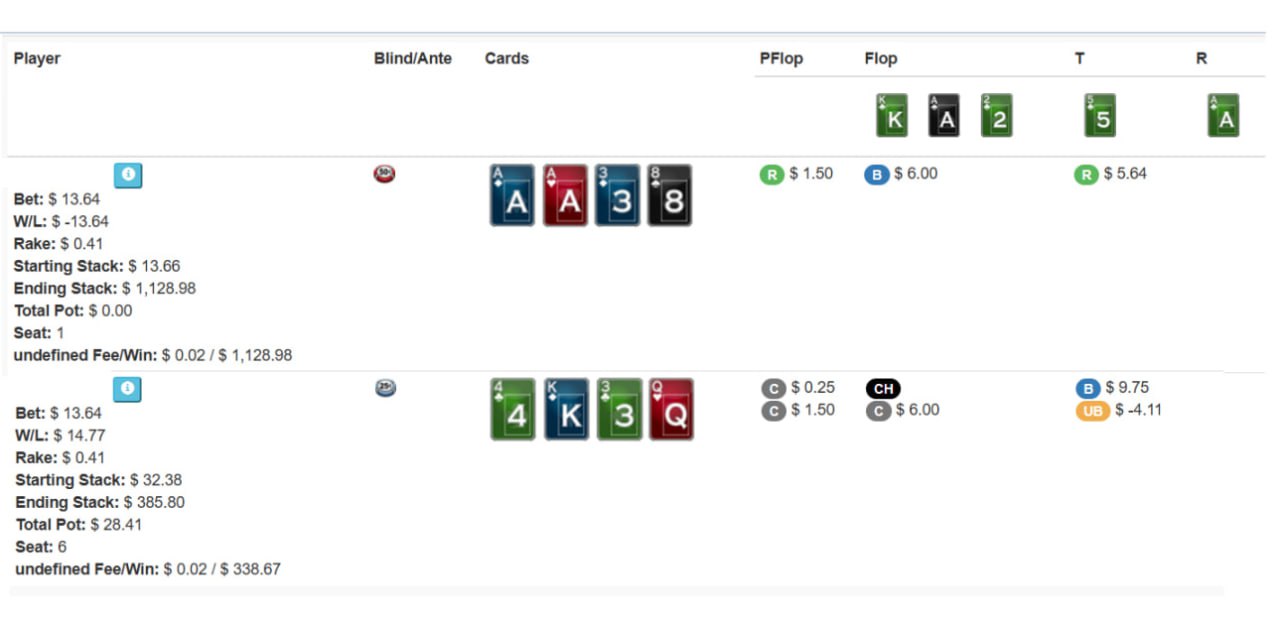Viewport: 1280px width, 622px height.
Task: Click the orange UB badge beside $-4.11
Action: point(1092,410)
